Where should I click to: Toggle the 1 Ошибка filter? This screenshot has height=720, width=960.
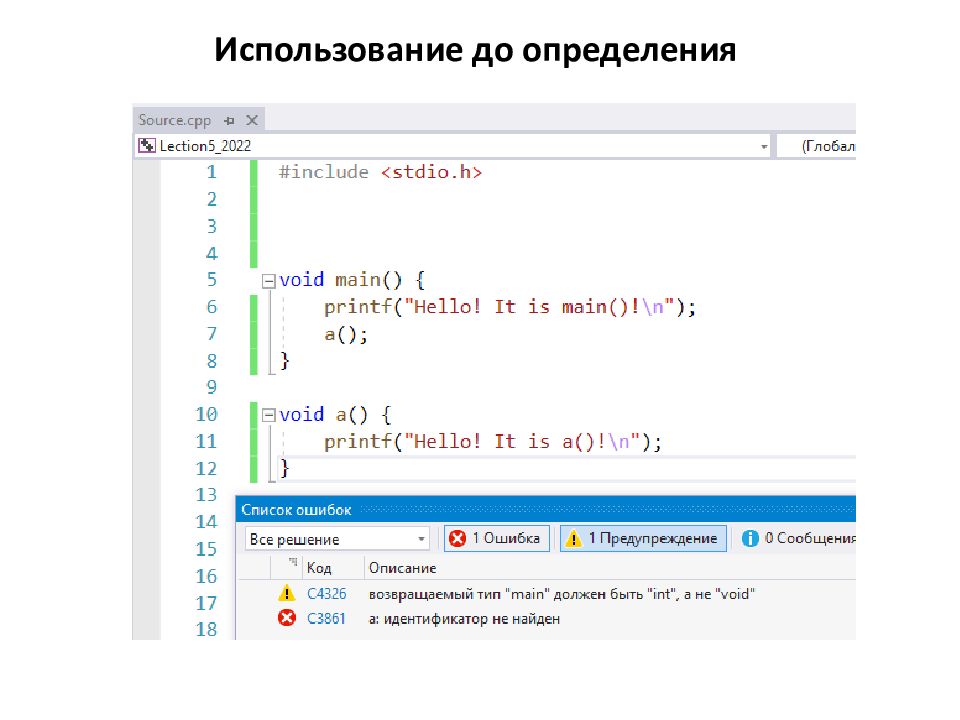(497, 538)
